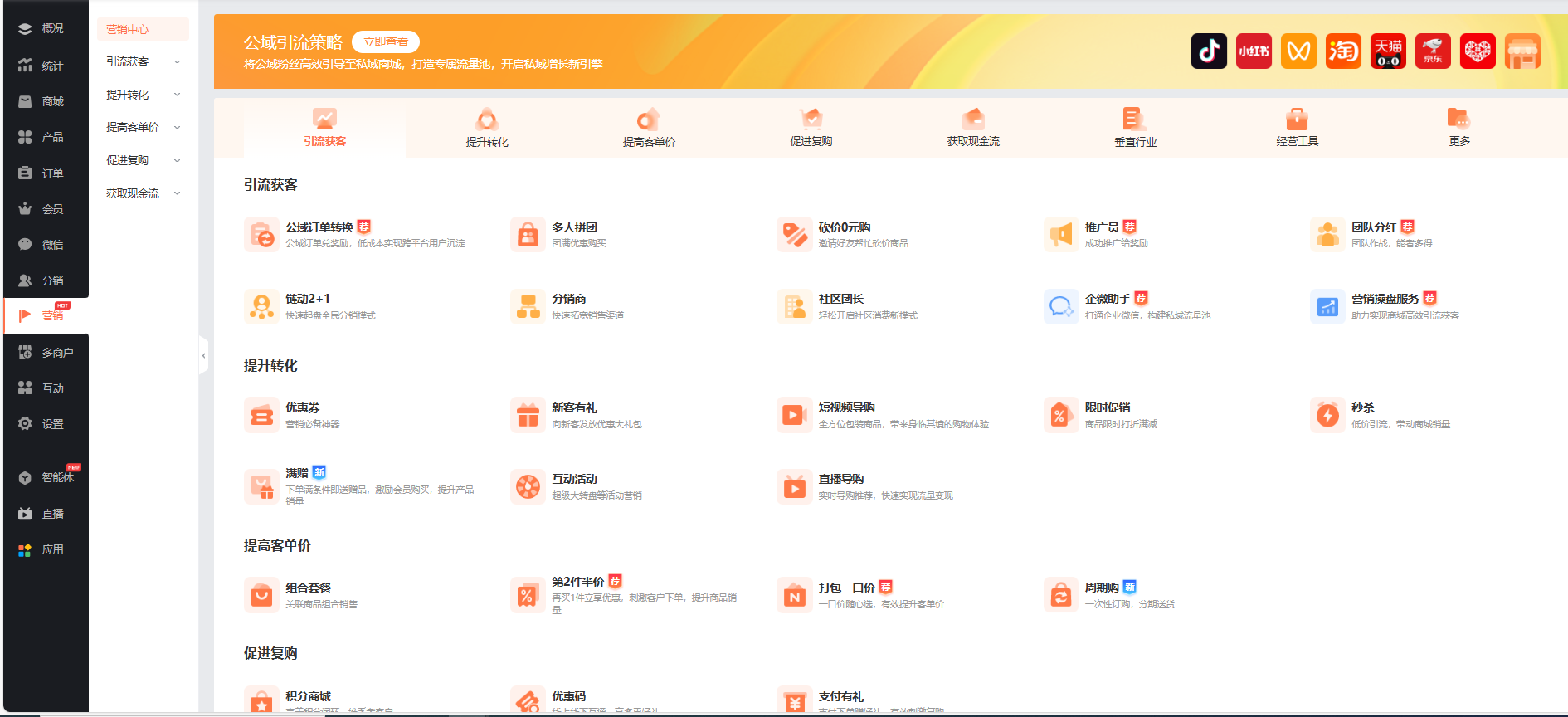Open the 小红书 platform icon

click(x=1254, y=51)
